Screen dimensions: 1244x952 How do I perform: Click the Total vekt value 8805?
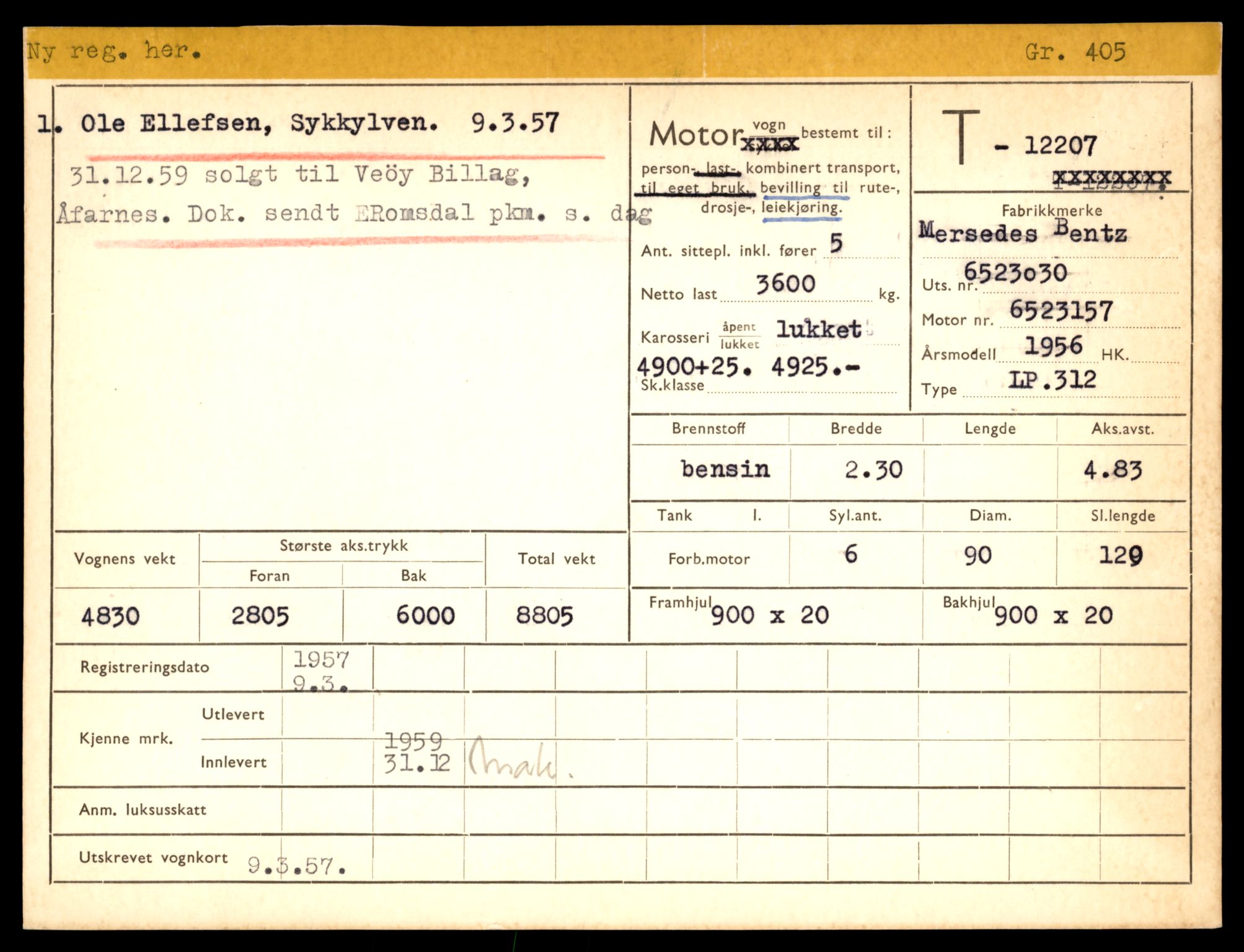click(544, 615)
